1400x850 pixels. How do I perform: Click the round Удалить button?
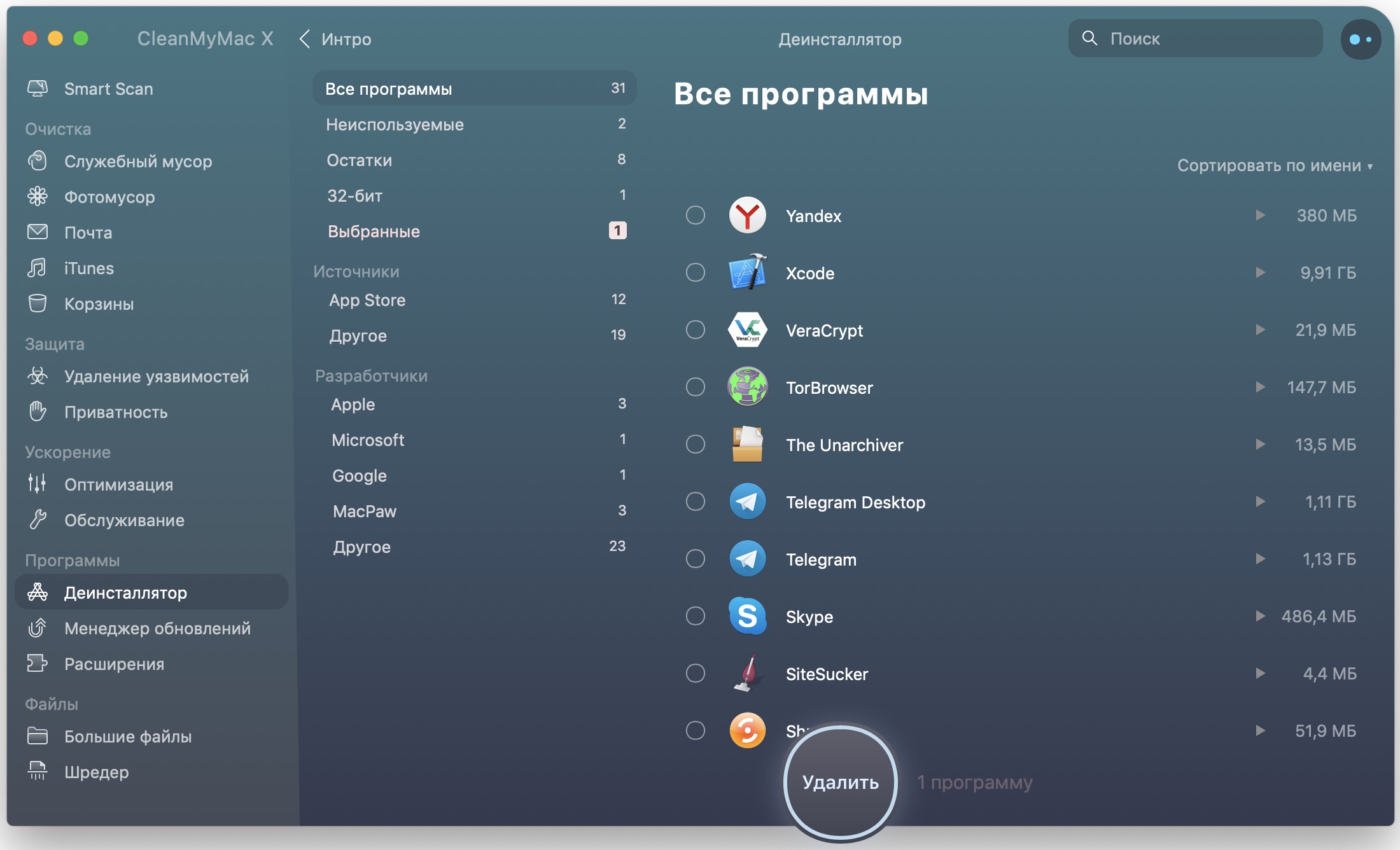coord(840,781)
